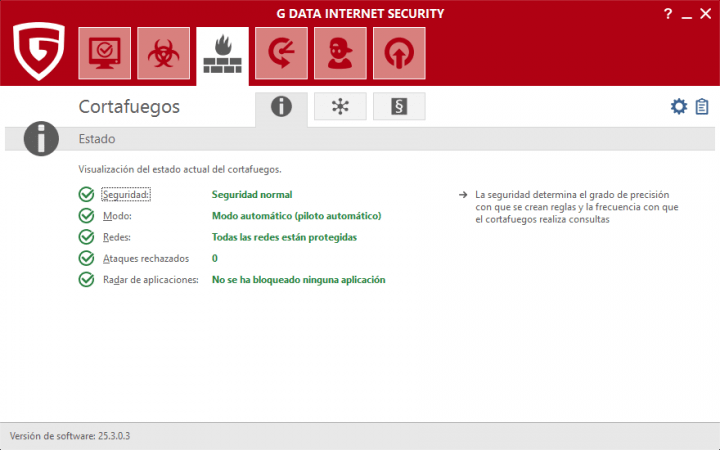
Task: Click the large Estado info circle icon
Action: pos(41,139)
